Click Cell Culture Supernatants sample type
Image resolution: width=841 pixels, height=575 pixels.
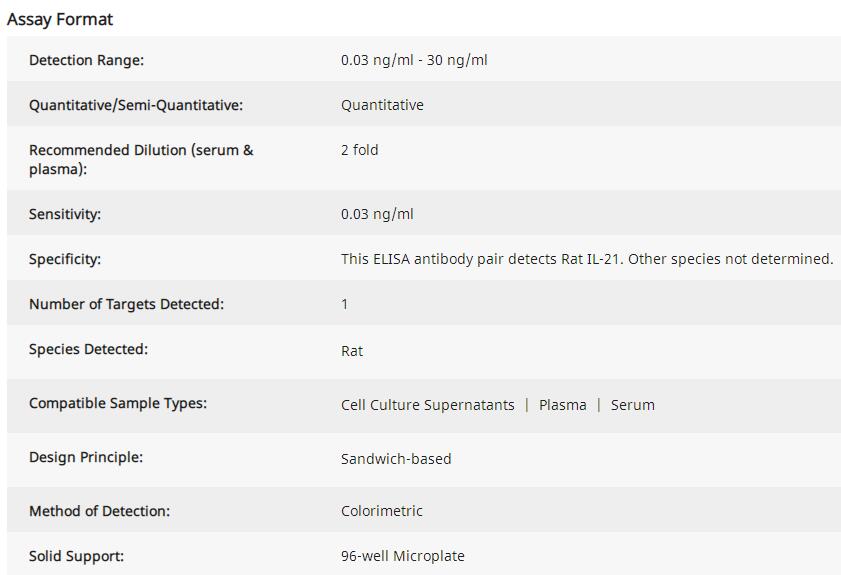pos(428,405)
